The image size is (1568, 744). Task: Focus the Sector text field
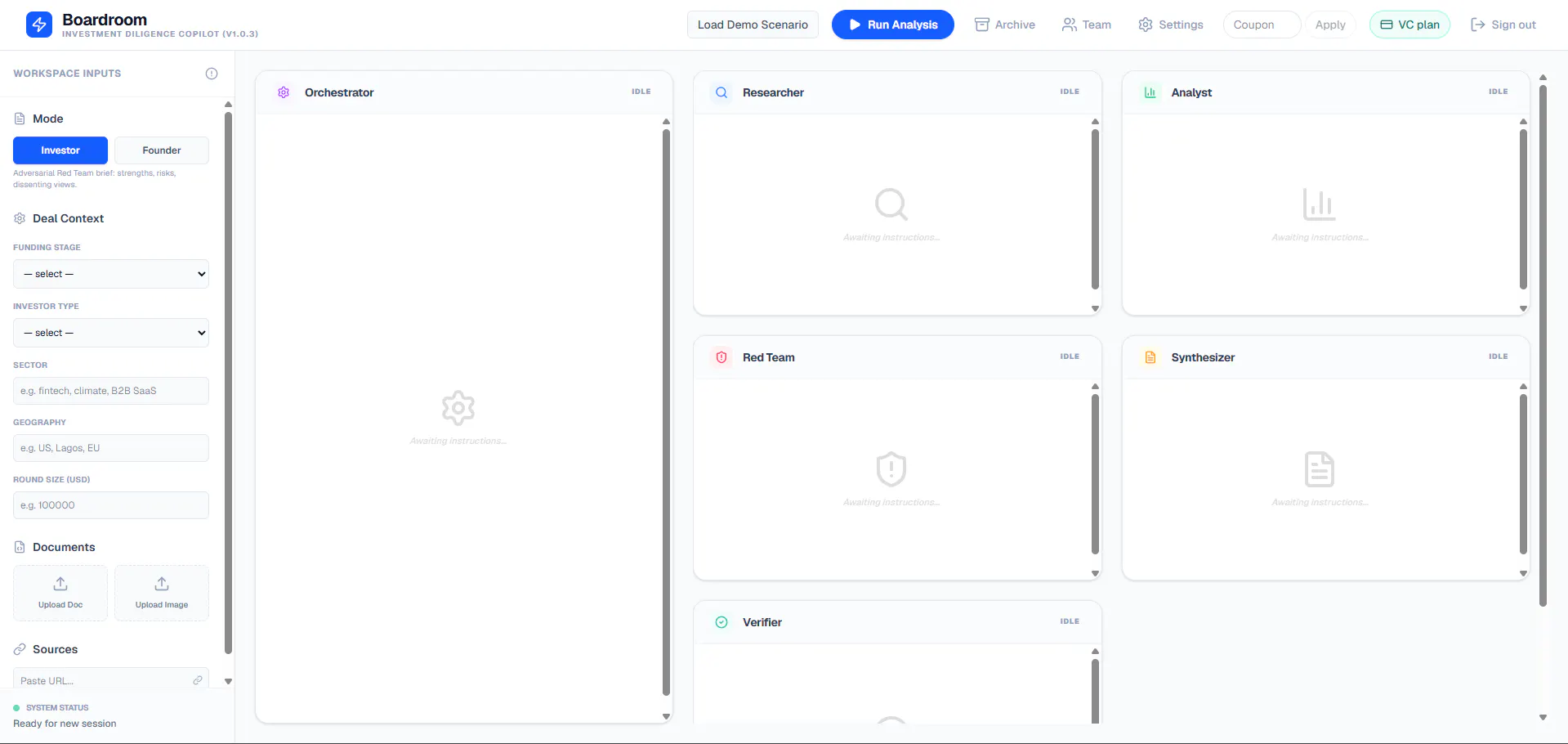click(111, 391)
